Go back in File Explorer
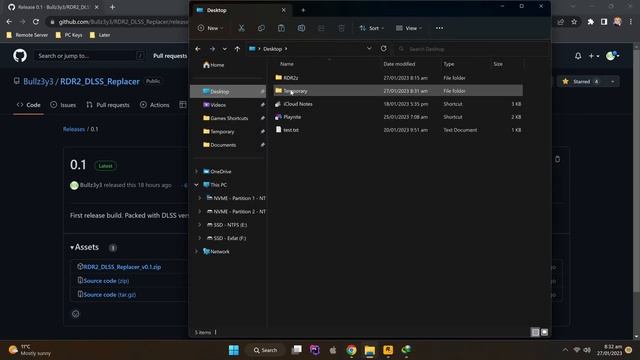Image resolution: width=640 pixels, height=360 pixels. coord(198,49)
